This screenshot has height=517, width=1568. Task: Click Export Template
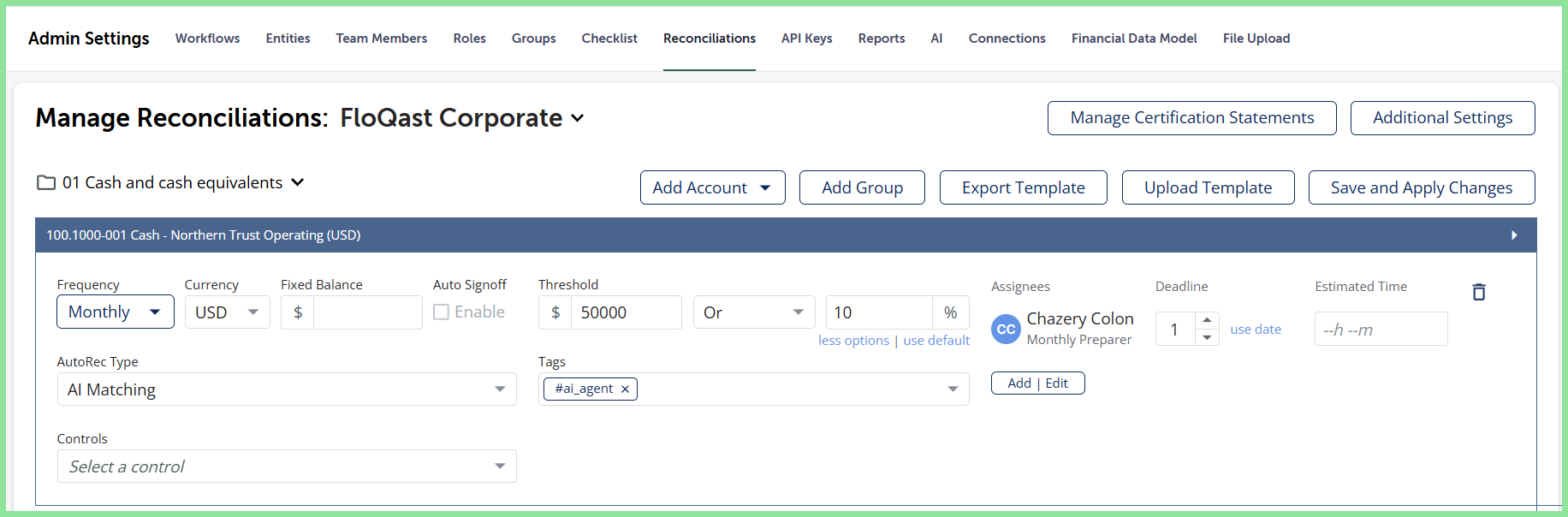1023,187
